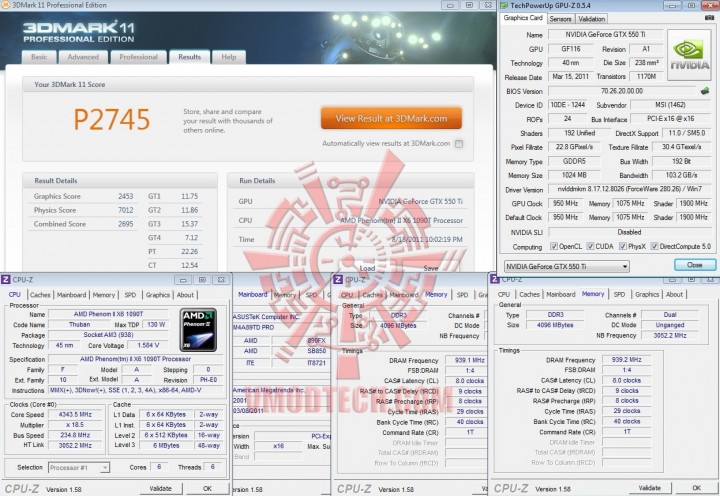The image size is (720, 496).
Task: Click the Subvendor MSI (1462) field
Action: pos(670,105)
